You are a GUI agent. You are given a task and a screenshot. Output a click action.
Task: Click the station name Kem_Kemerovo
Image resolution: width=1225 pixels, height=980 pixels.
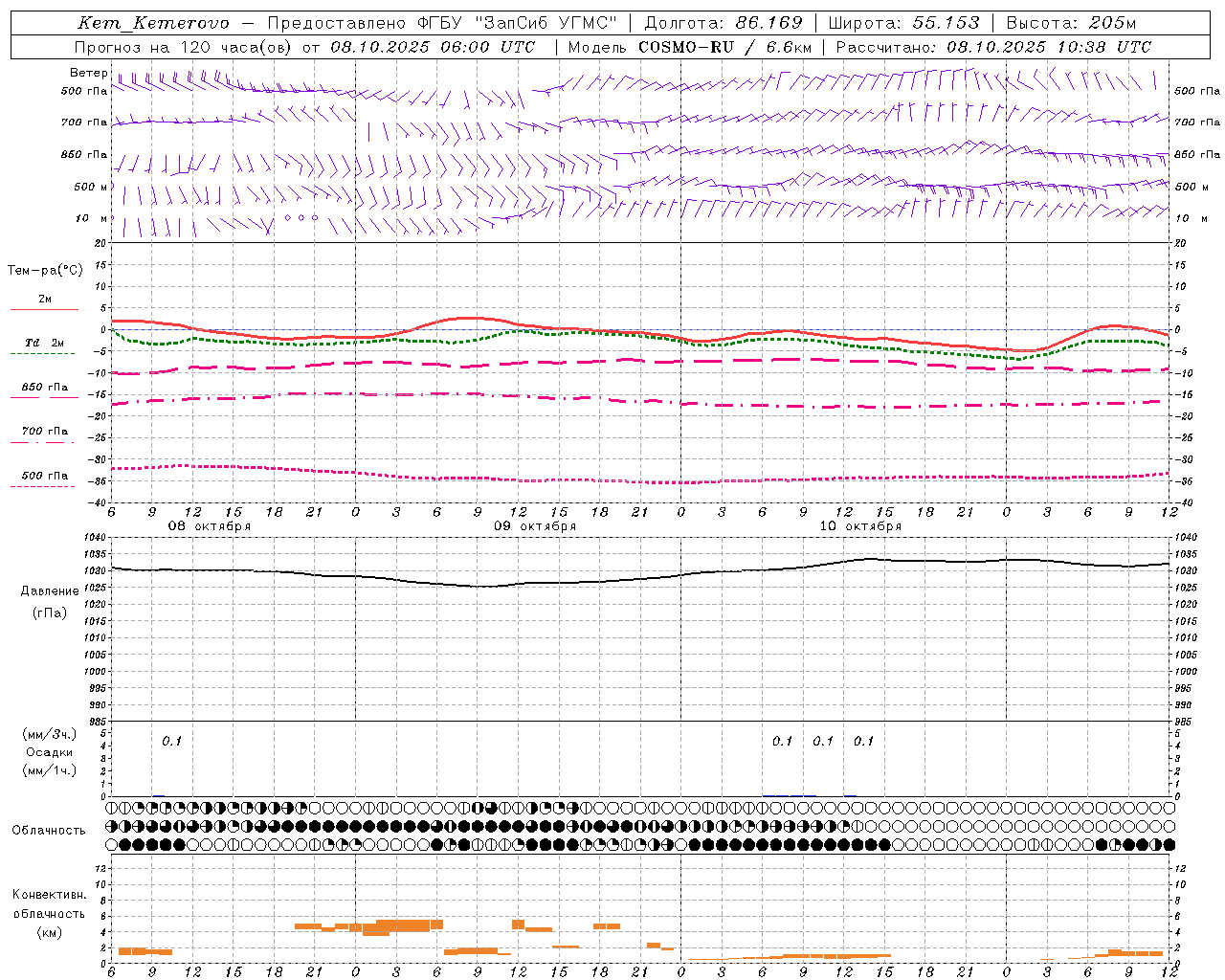[153, 23]
